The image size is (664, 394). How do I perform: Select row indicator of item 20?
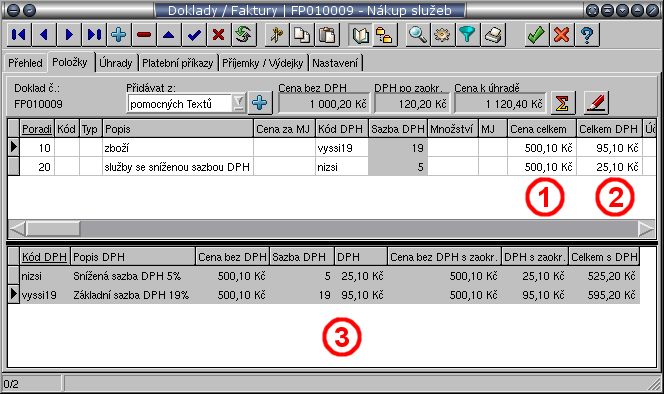[14, 166]
